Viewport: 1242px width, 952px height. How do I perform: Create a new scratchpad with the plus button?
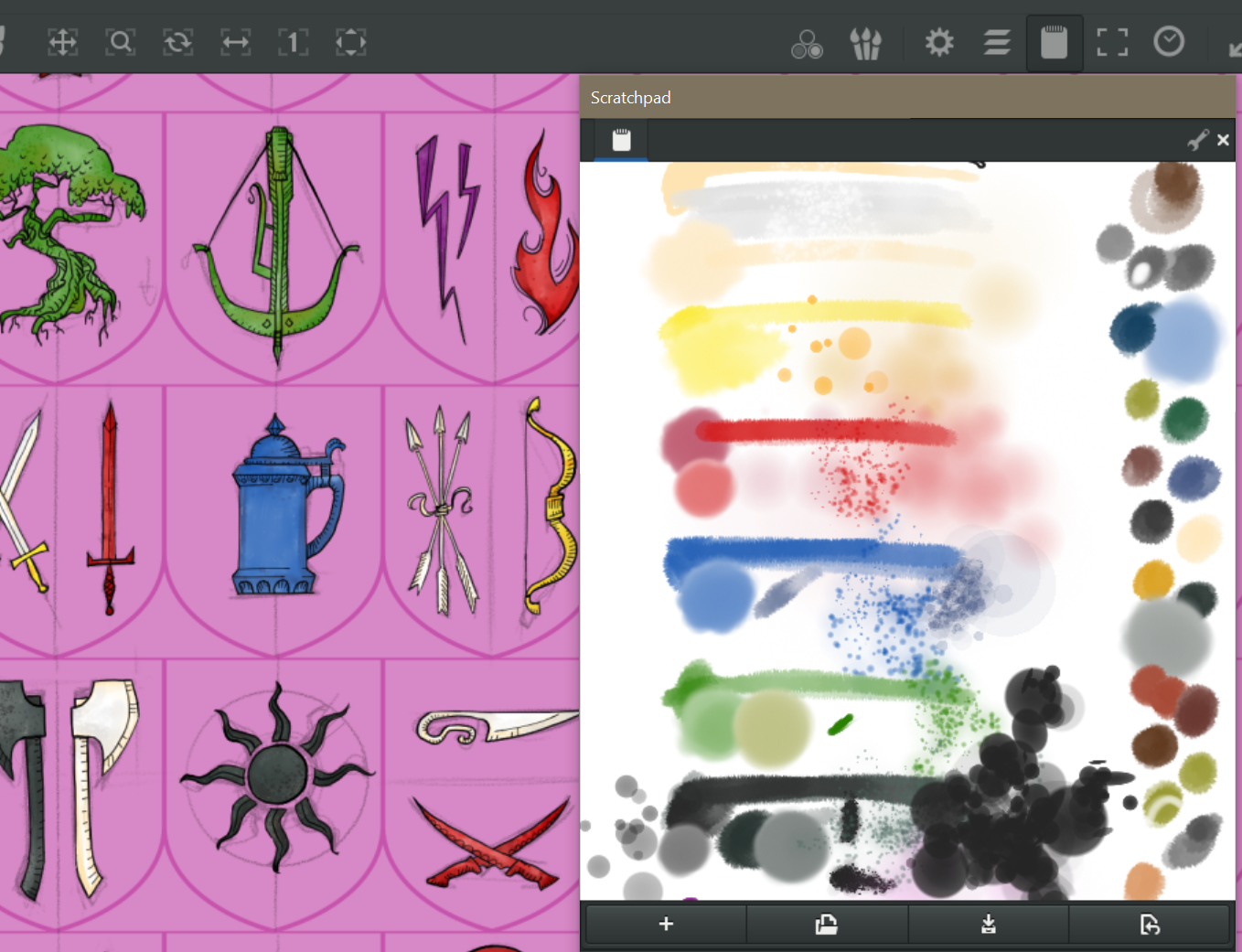pos(666,924)
